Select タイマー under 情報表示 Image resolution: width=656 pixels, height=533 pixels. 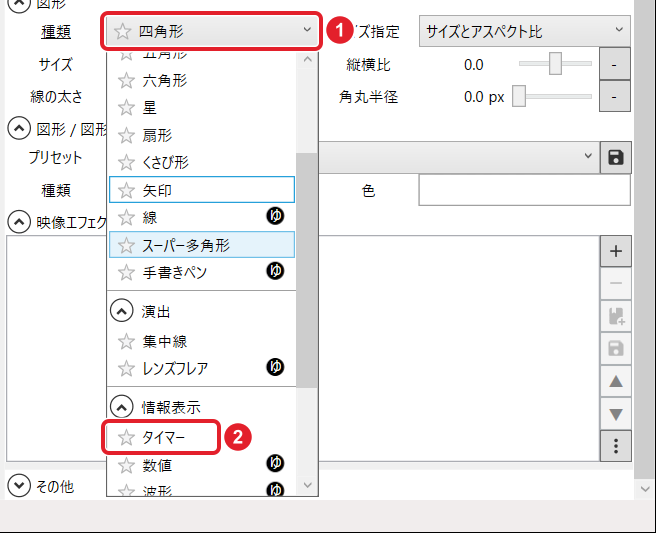pyautogui.click(x=202, y=438)
